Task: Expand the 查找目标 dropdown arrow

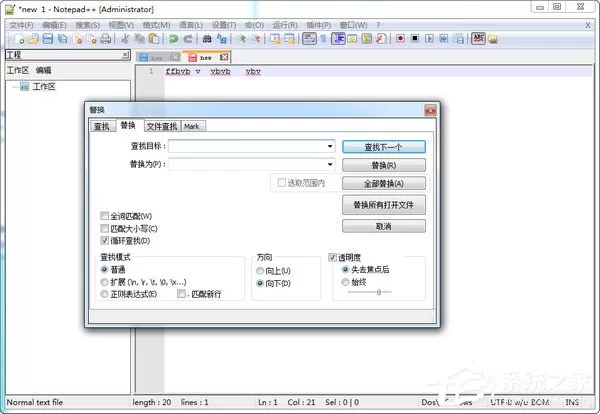Action: pos(330,146)
